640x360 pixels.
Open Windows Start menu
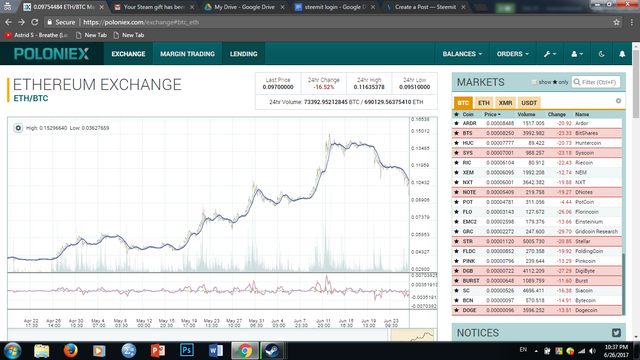[x=12, y=351]
